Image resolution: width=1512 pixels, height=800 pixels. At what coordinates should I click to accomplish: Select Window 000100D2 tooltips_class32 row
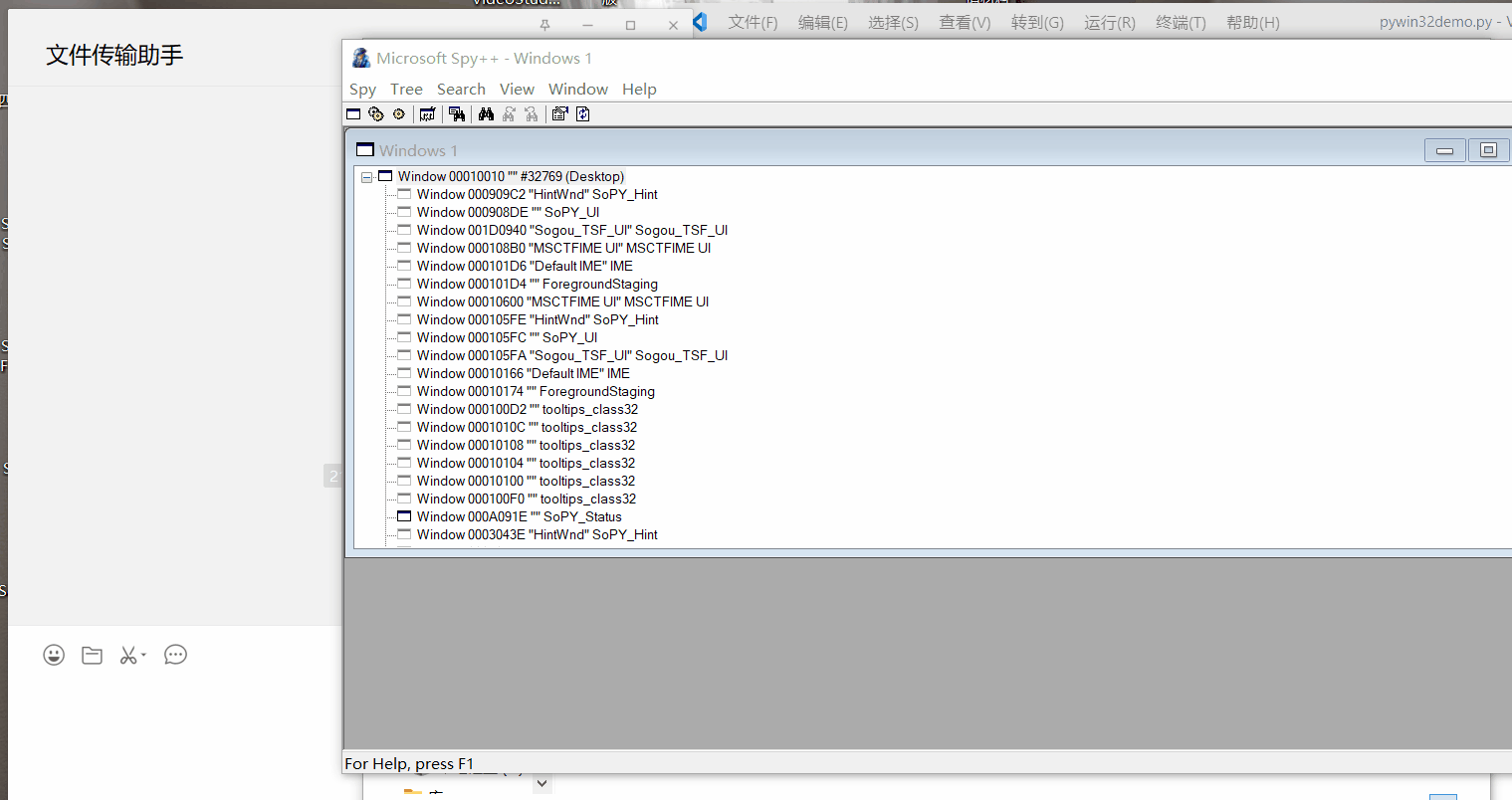point(527,409)
